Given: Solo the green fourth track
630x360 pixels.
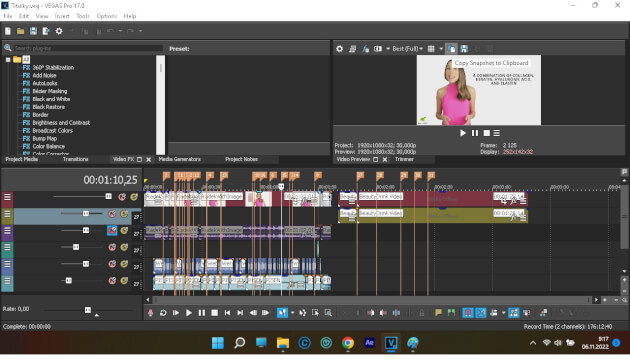Looking at the screenshot, I should (124, 247).
